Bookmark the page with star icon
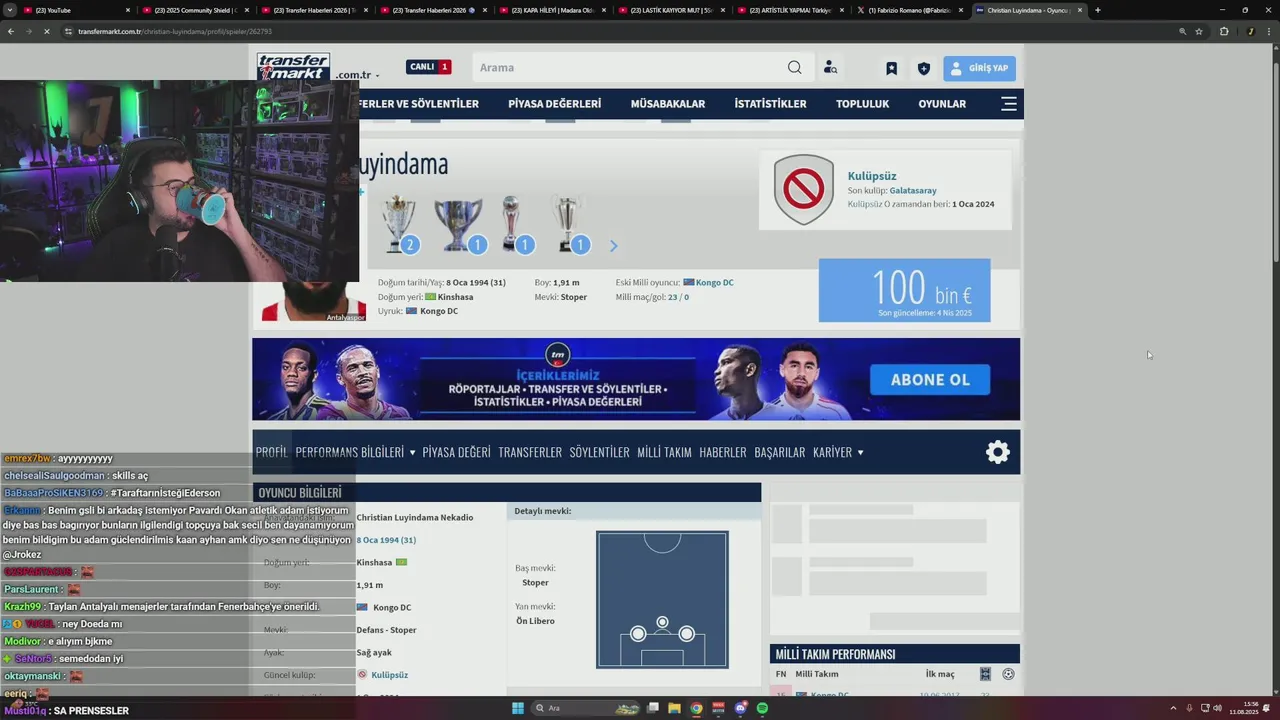1280x720 pixels. 1197,31
